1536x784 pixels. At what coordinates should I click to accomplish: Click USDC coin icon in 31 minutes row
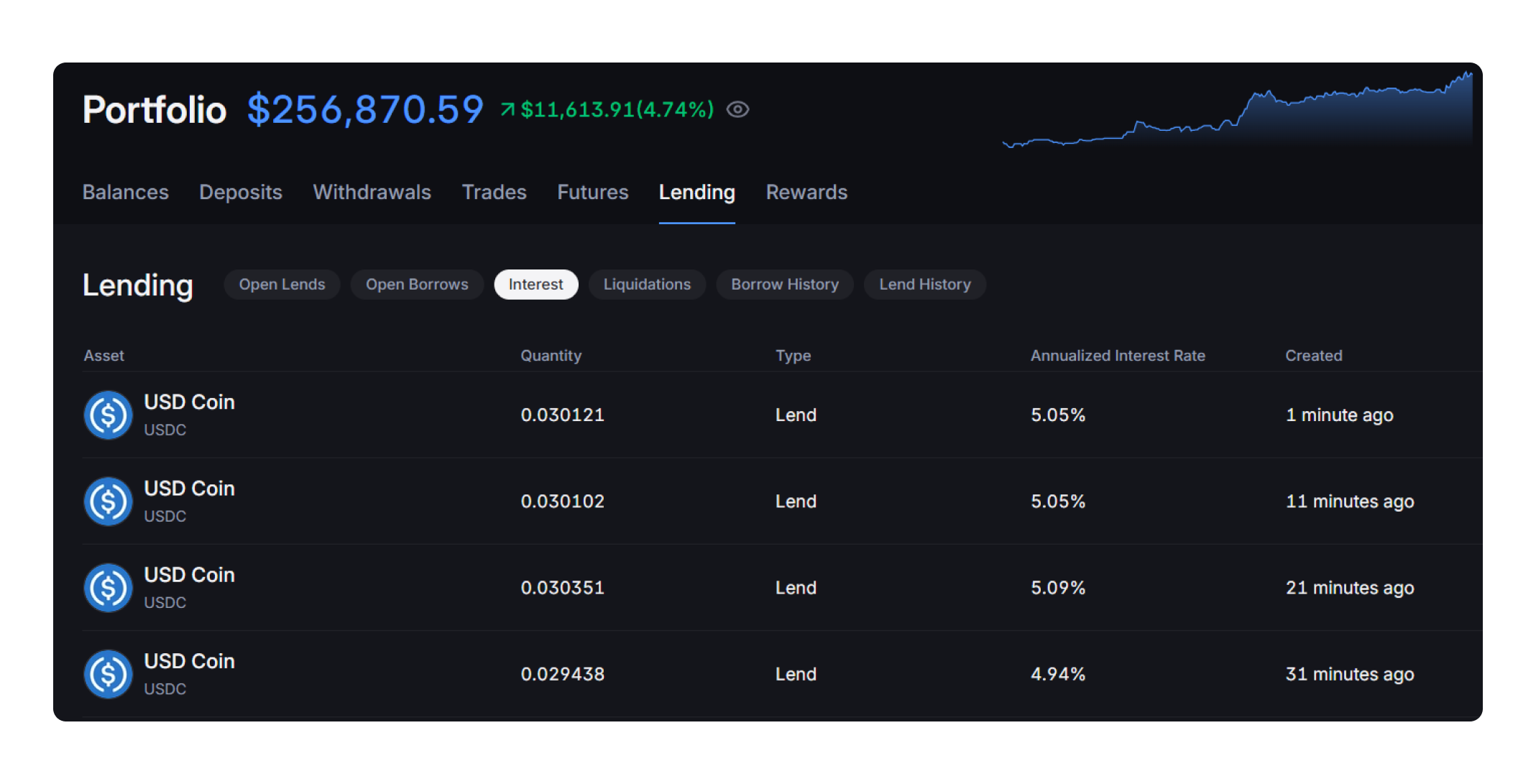click(109, 674)
